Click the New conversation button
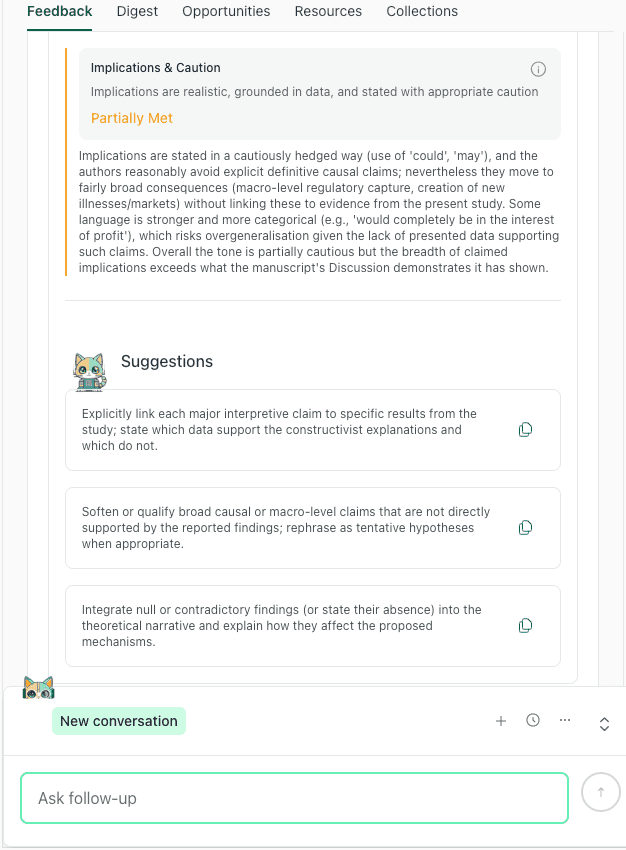 pyautogui.click(x=118, y=720)
